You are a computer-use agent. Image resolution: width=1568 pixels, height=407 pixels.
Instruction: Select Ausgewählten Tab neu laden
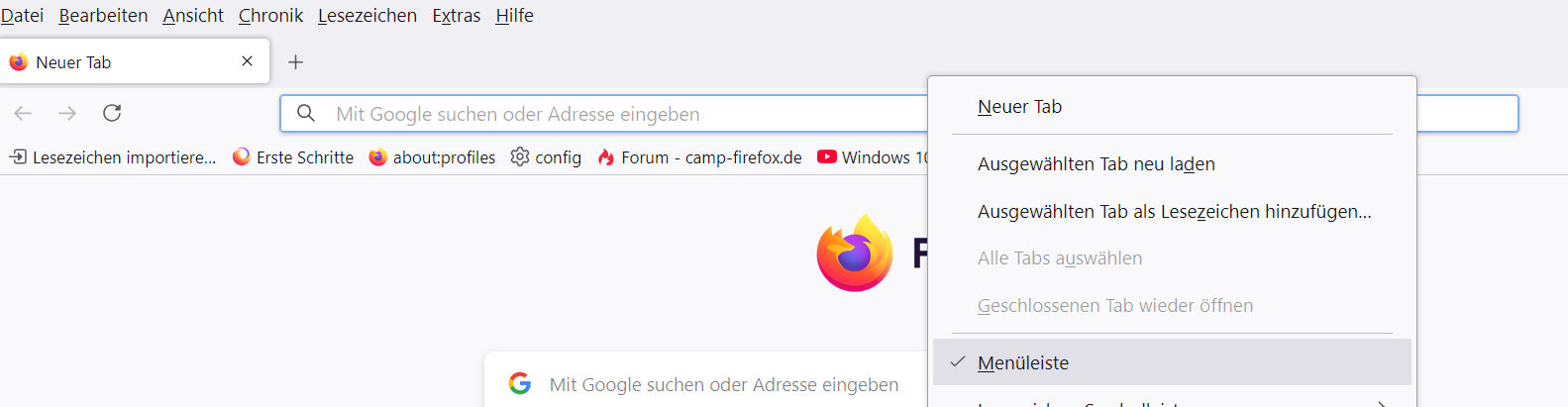pos(1096,164)
